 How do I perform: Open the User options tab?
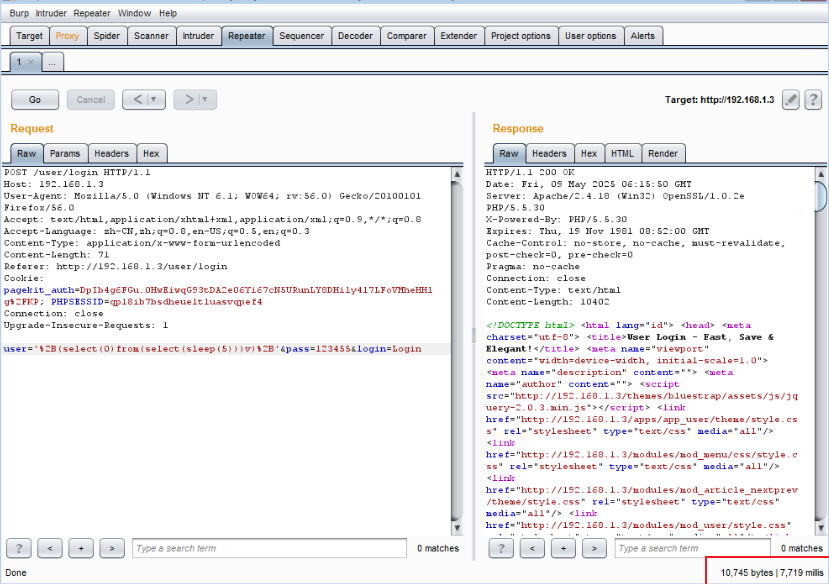tap(591, 36)
